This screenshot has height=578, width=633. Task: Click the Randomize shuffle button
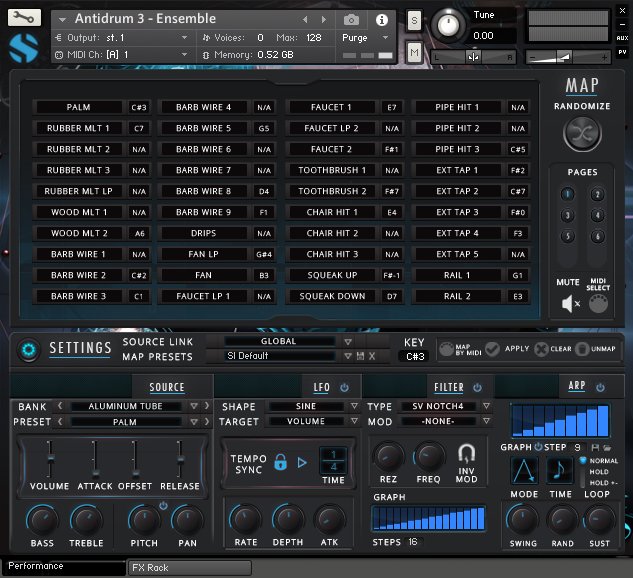point(582,132)
